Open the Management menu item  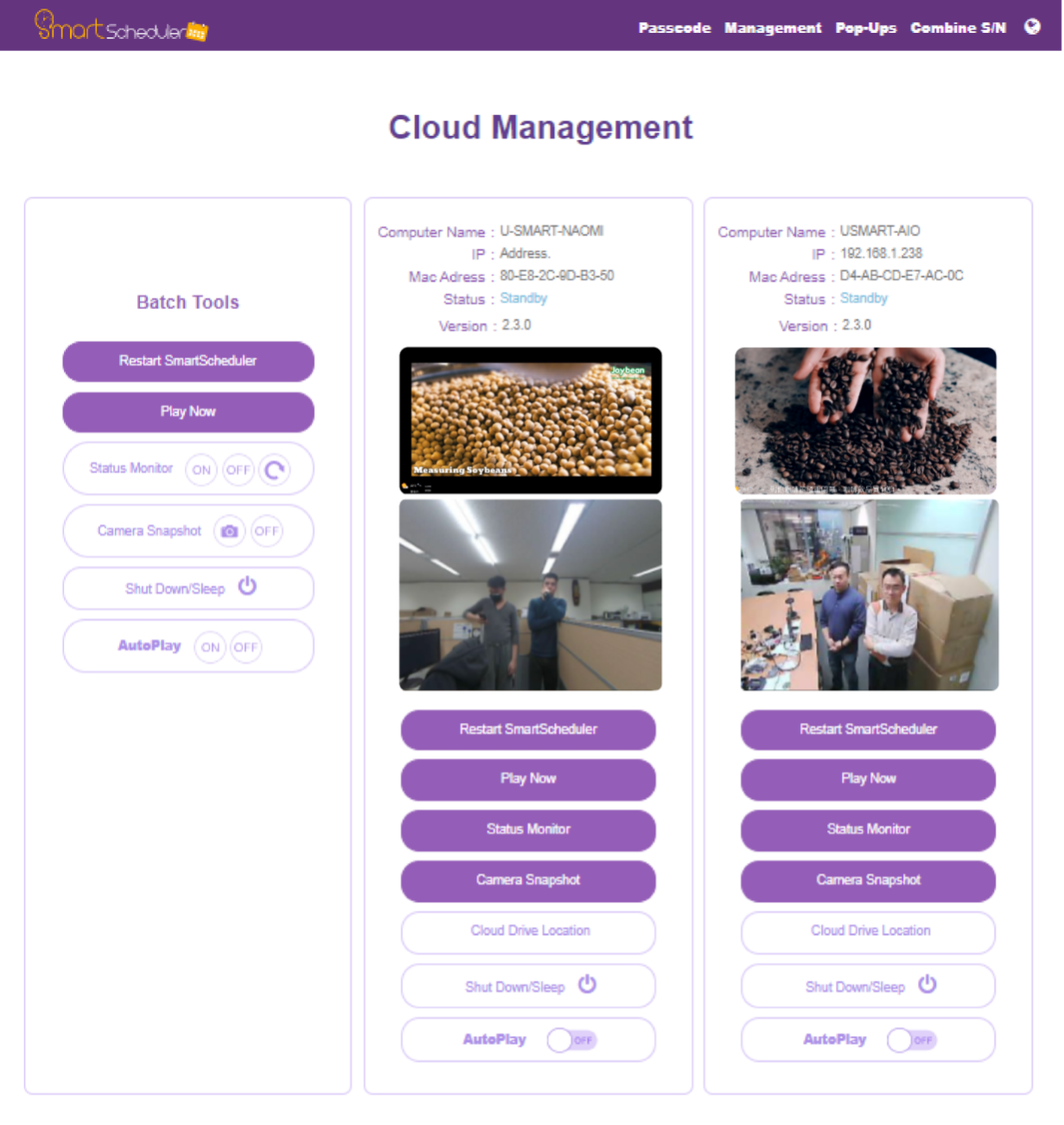point(773,28)
